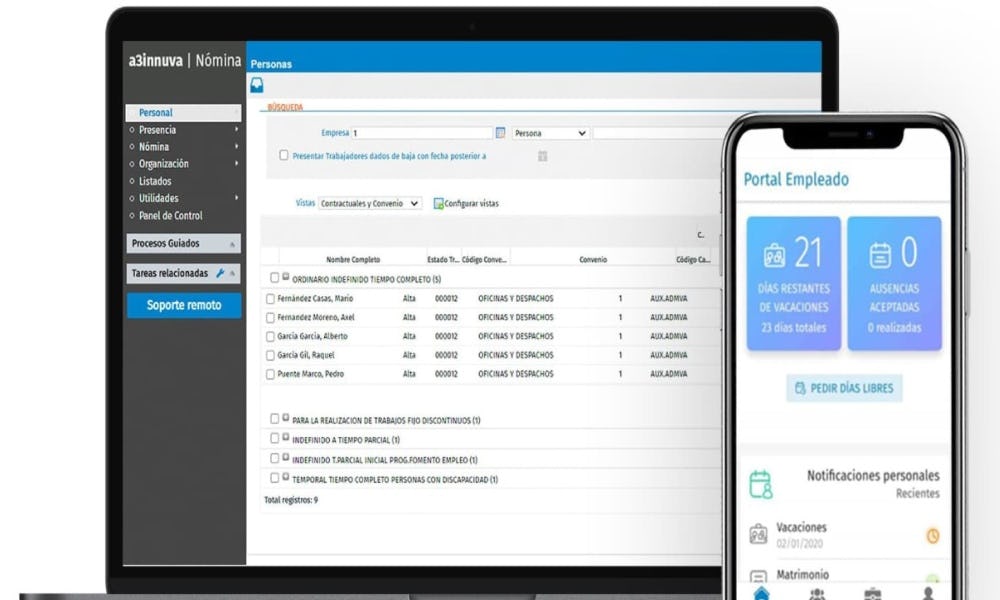Click into the Empresa input field
Screen dimensions: 1000x600
(x=422, y=133)
